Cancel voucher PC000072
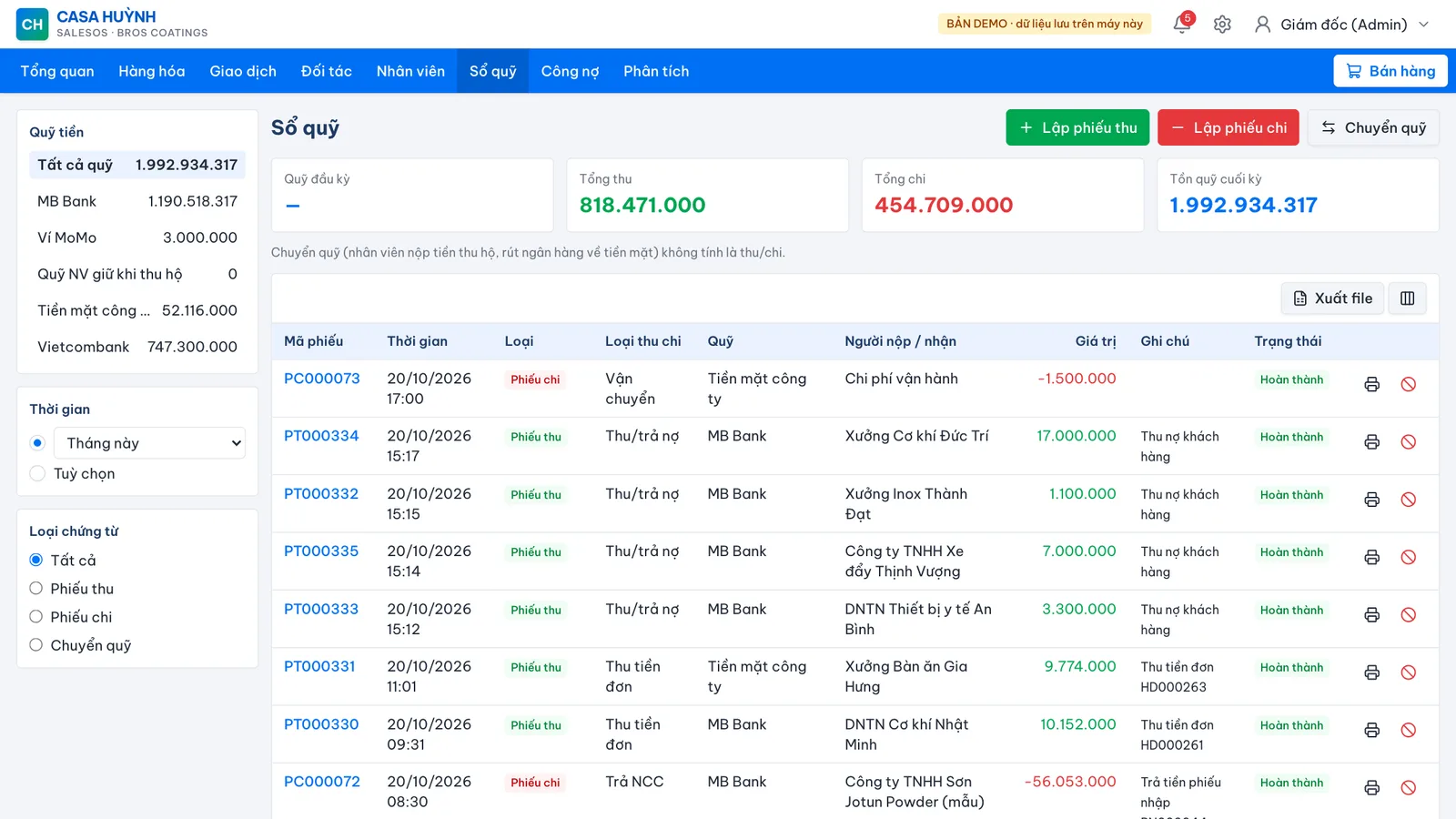Screen dimensions: 1456x819 click(x=1408, y=788)
